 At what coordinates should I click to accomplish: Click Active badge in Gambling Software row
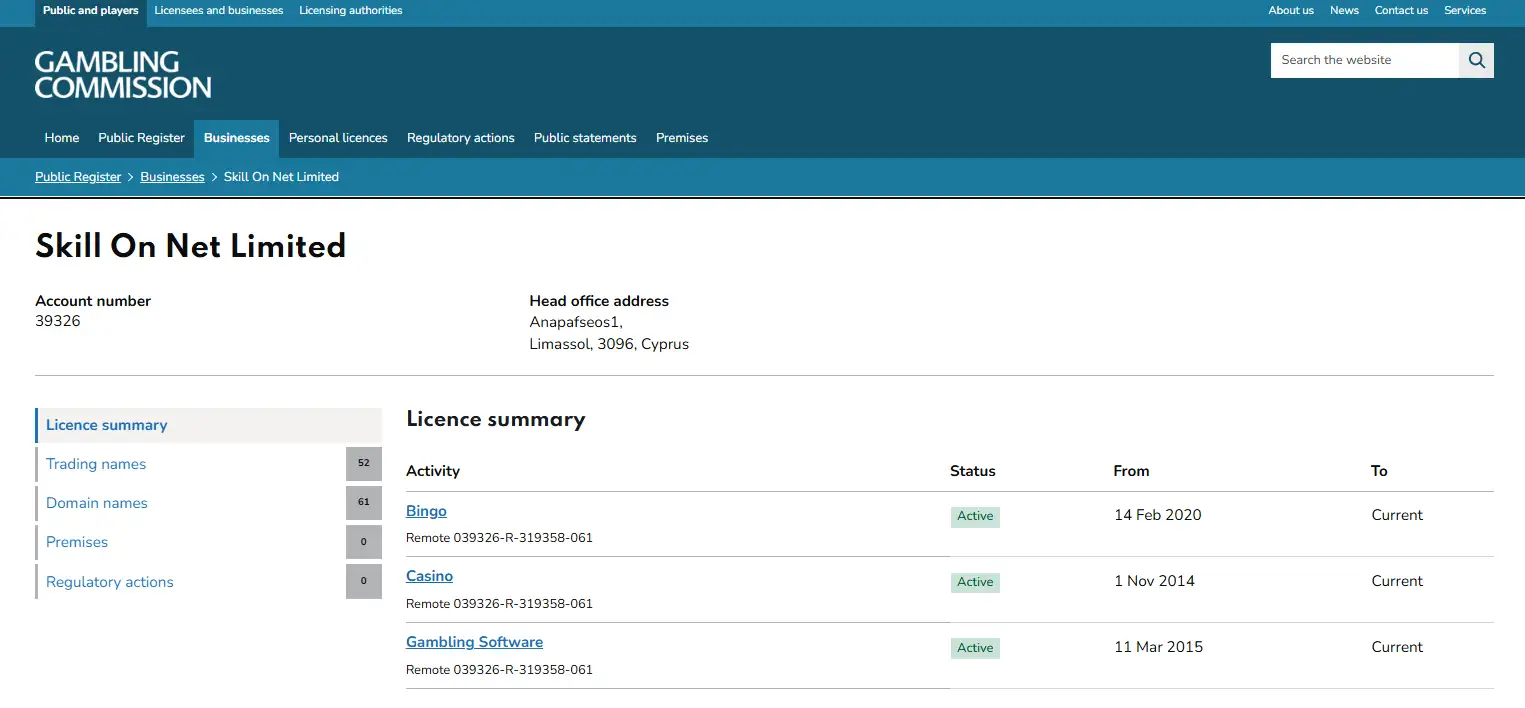click(975, 648)
